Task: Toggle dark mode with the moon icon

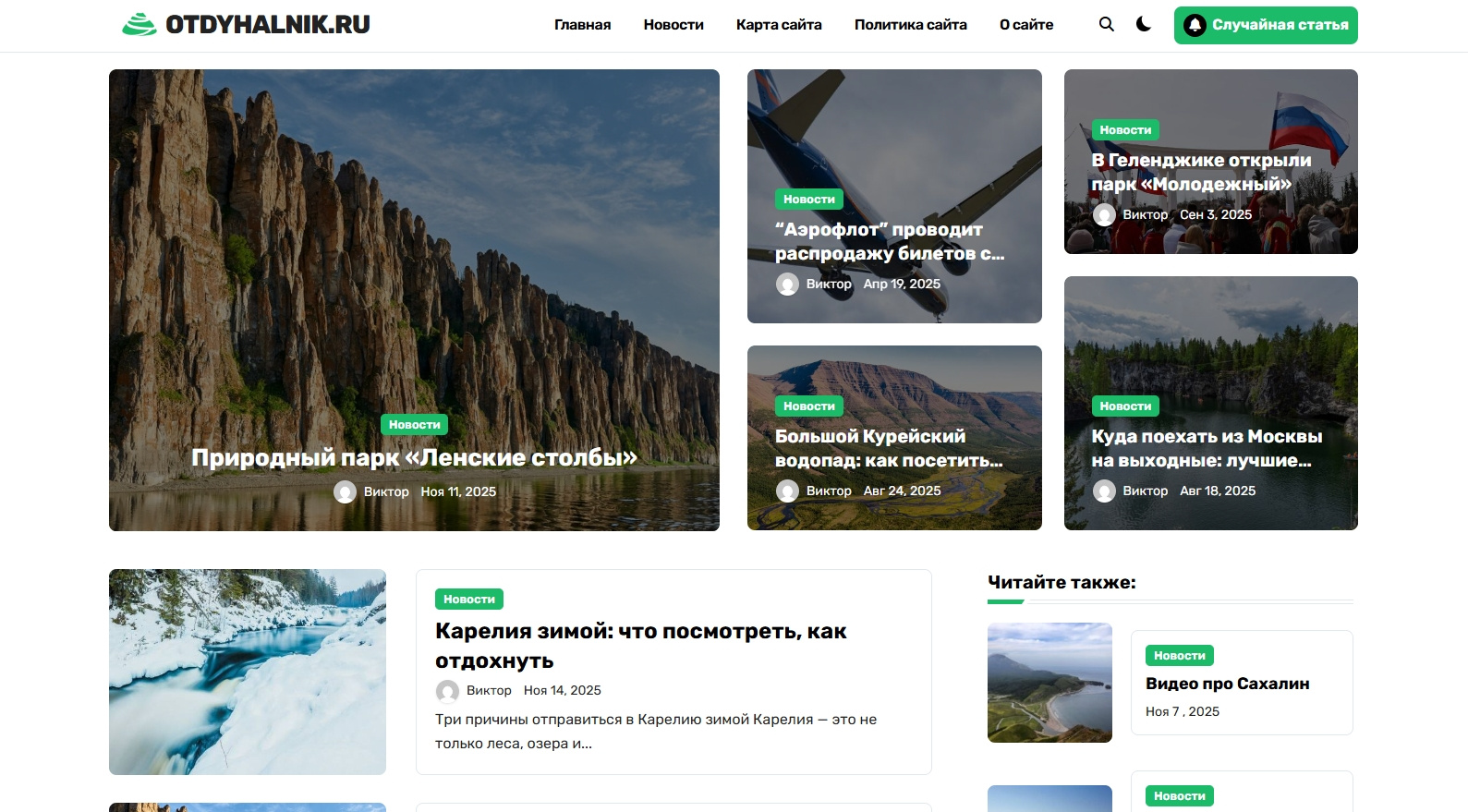Action: point(1144,25)
